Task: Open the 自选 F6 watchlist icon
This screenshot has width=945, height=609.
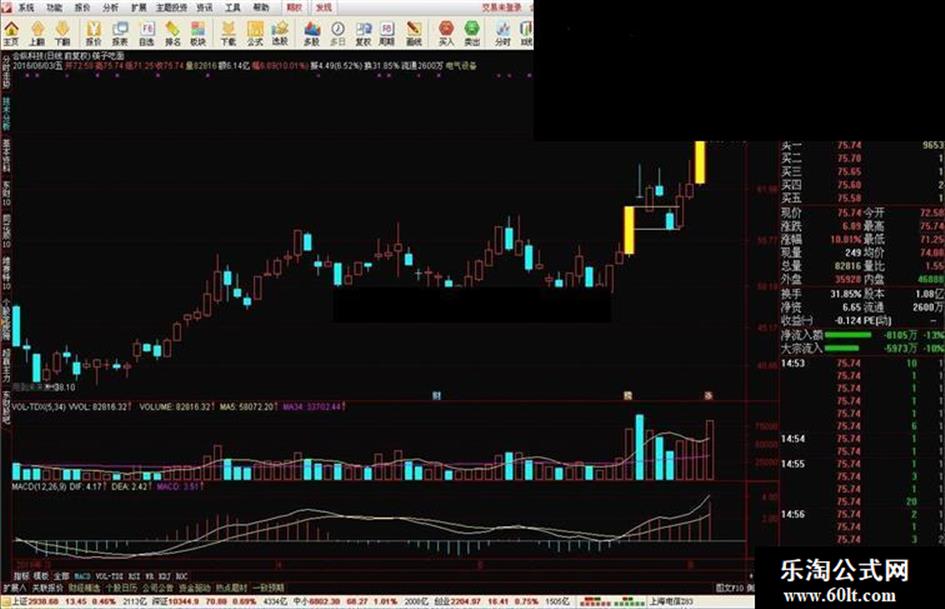Action: (x=146, y=33)
